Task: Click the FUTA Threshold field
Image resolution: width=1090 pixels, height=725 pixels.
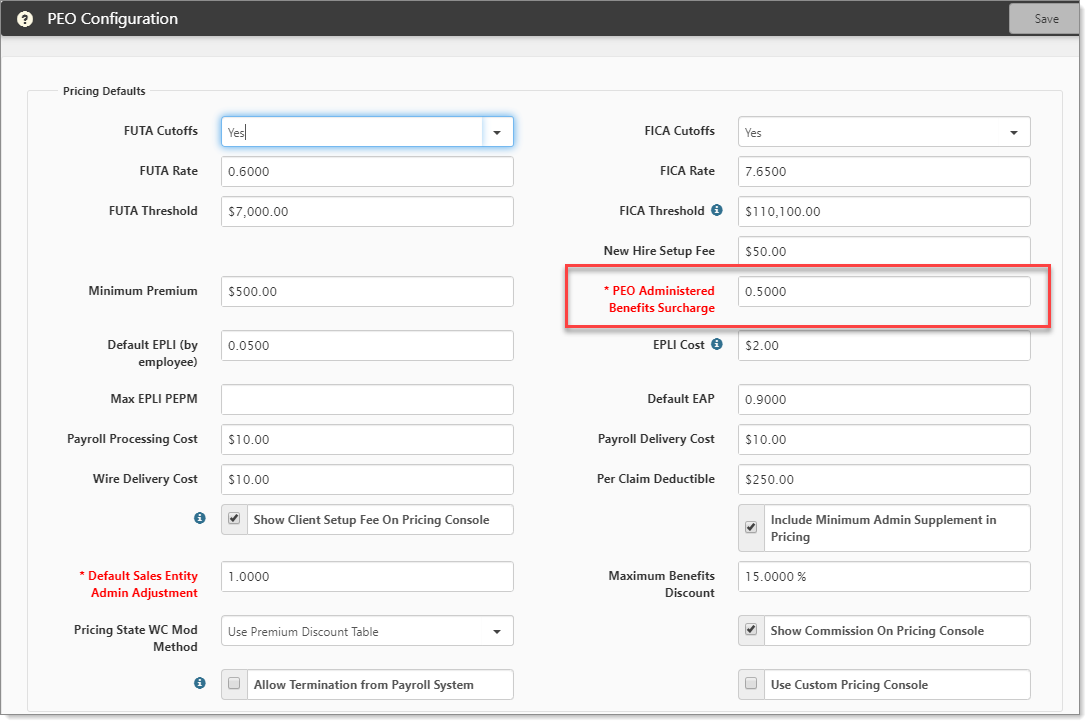Action: (x=367, y=211)
